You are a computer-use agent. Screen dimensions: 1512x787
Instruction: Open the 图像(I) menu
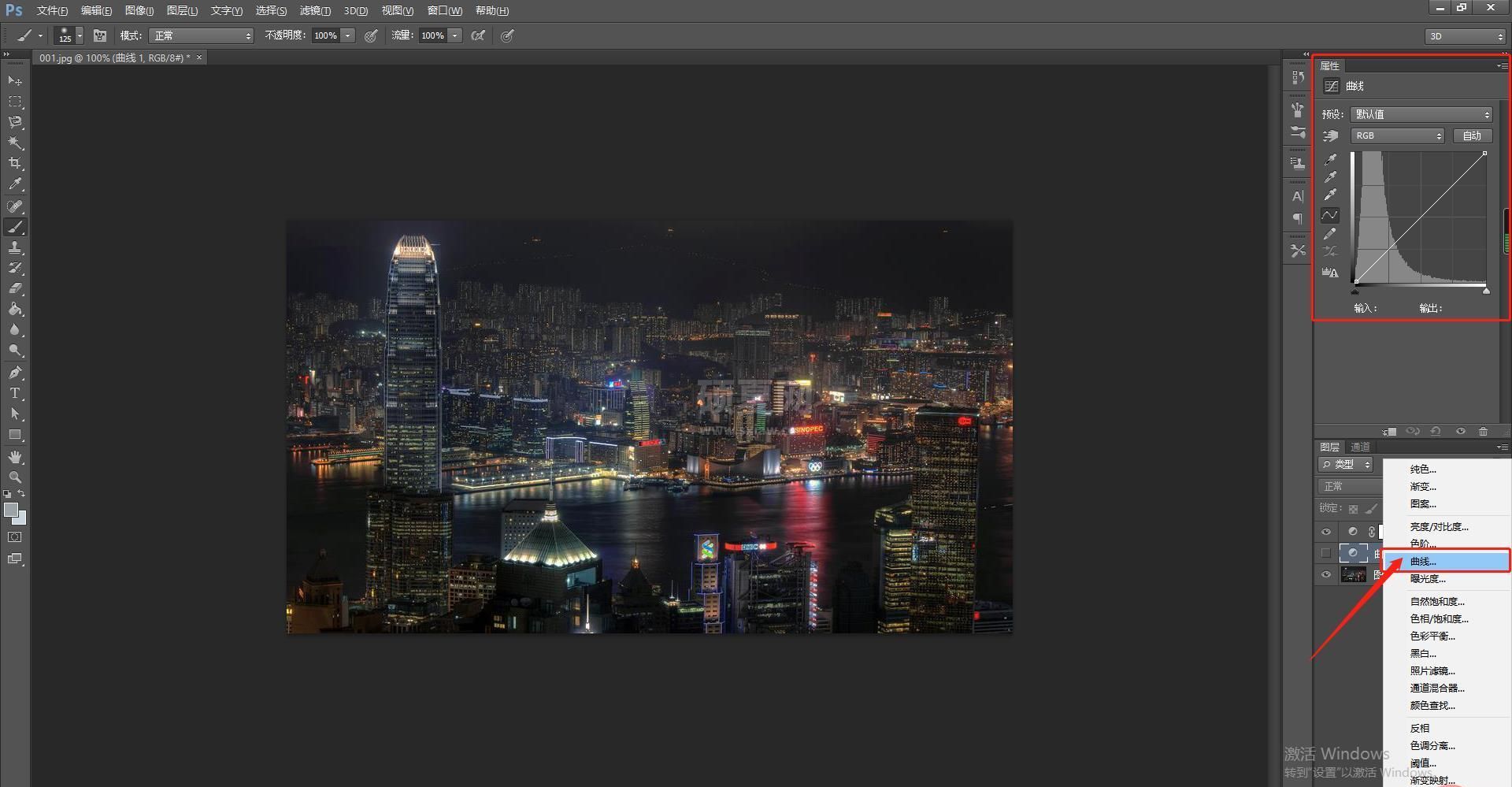139,10
